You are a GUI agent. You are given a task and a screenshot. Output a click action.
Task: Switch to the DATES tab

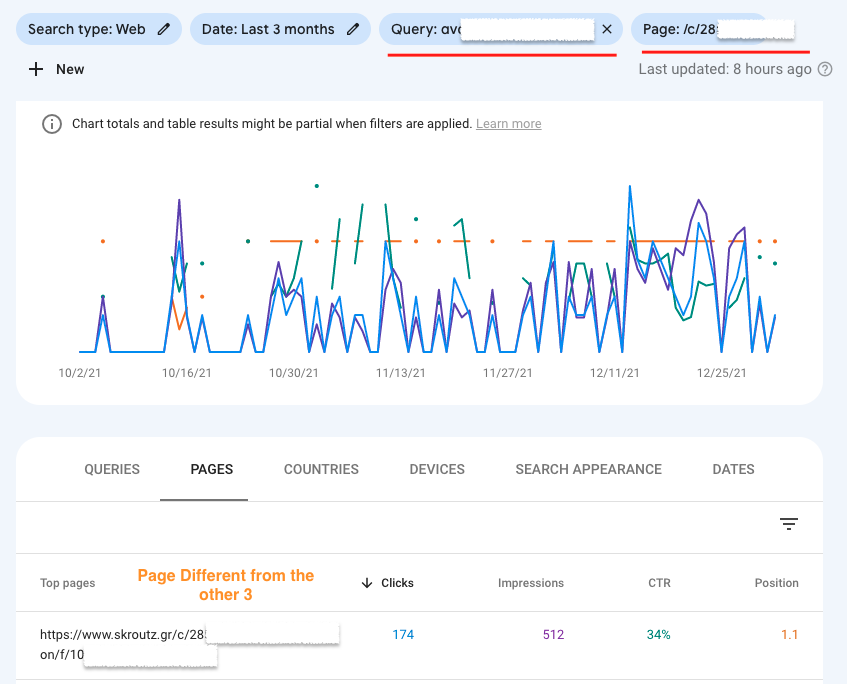click(733, 469)
